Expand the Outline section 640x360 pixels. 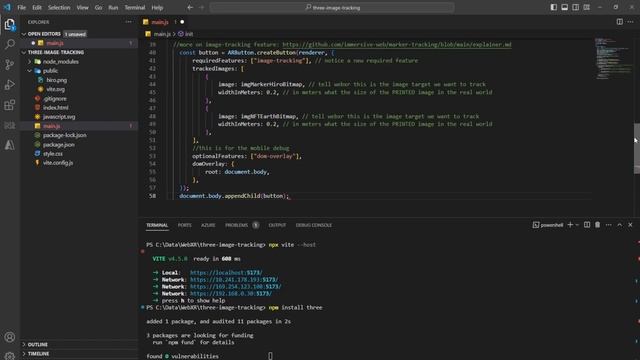(x=38, y=344)
